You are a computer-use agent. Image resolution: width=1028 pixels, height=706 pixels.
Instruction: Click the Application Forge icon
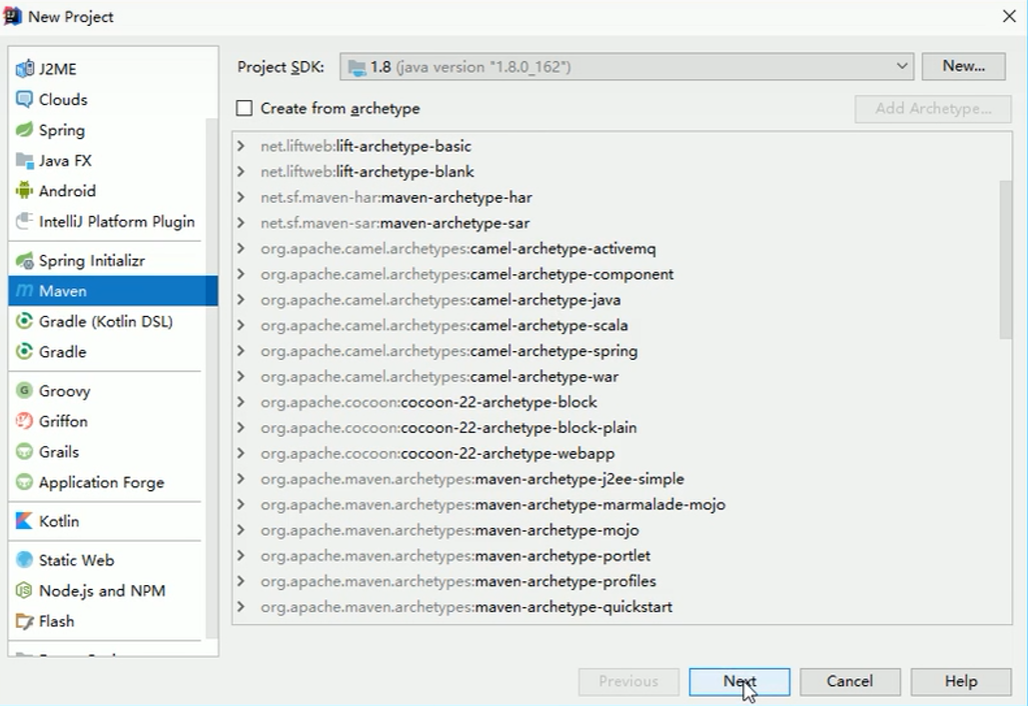[x=24, y=482]
